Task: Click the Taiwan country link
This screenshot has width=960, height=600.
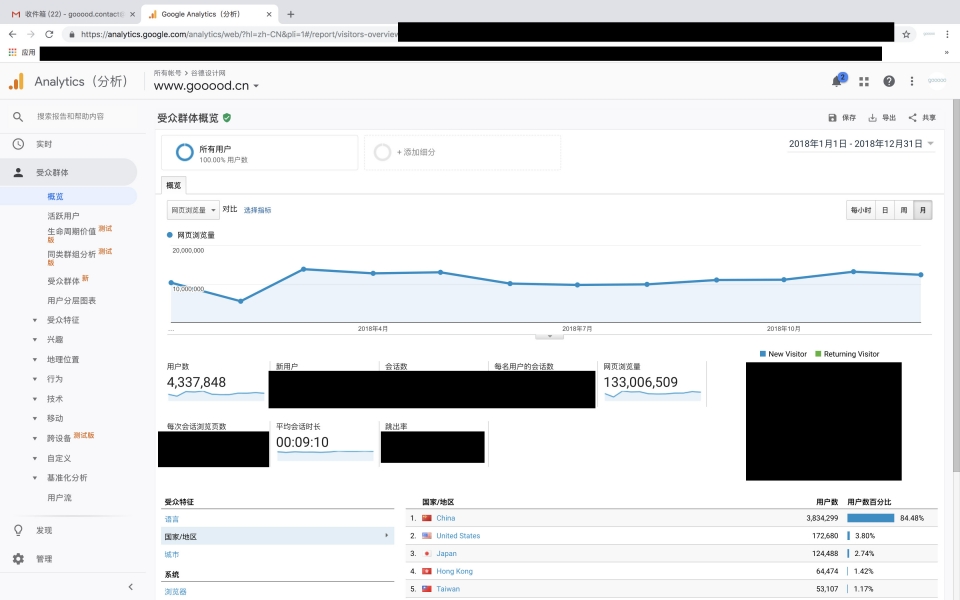Action: (448, 589)
